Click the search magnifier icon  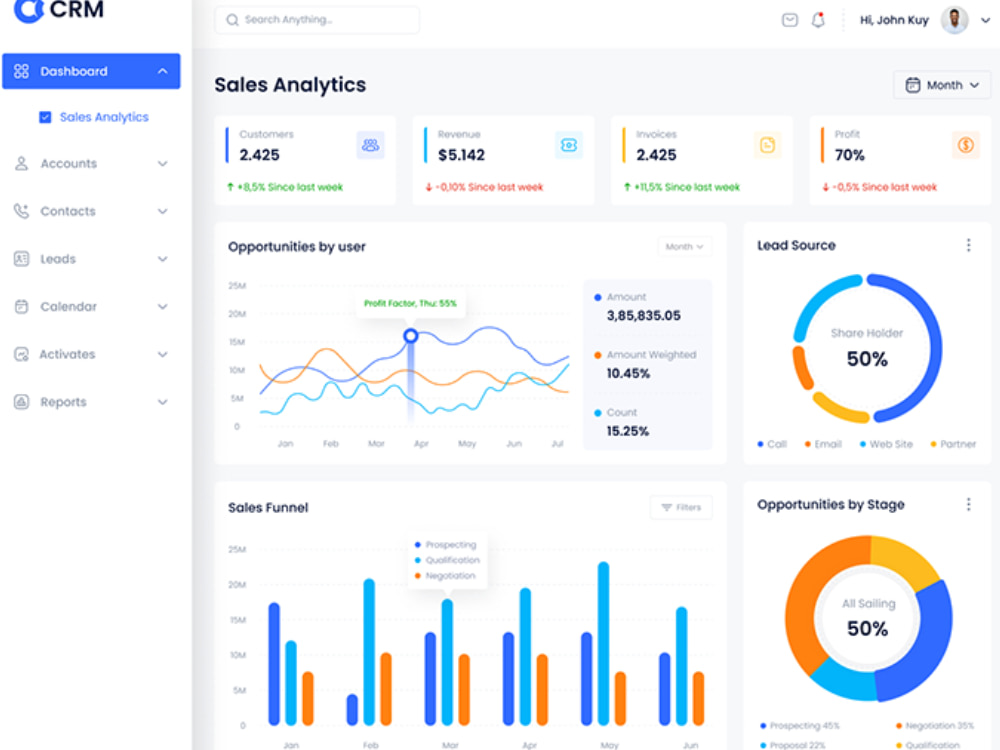[x=233, y=20]
